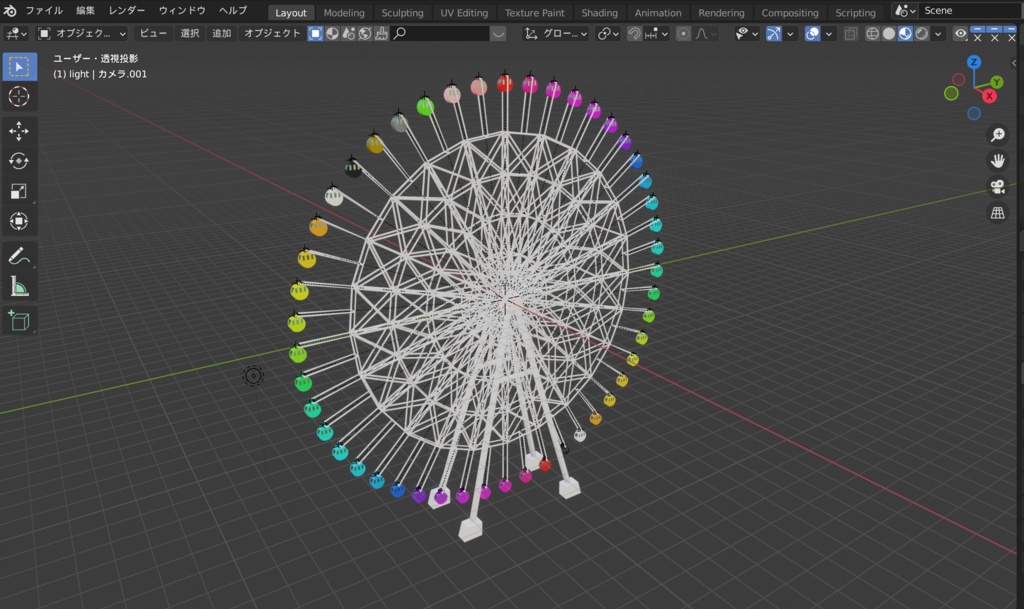Viewport: 1024px width, 609px height.
Task: Open proportional falloff curve dropdown
Action: [705, 33]
